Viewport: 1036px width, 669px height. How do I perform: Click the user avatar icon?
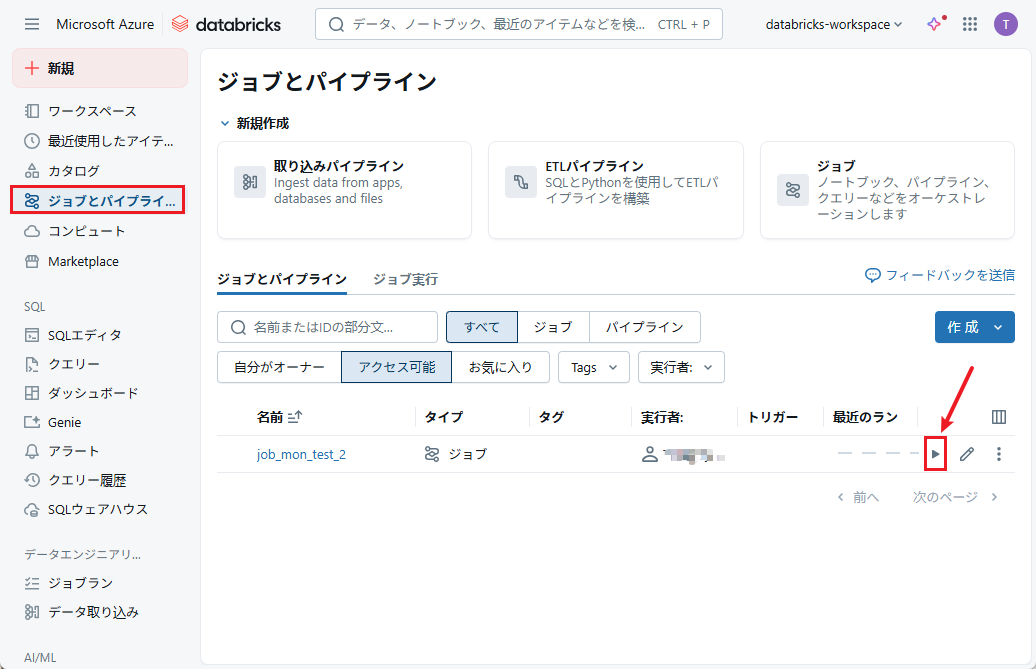click(x=1005, y=24)
